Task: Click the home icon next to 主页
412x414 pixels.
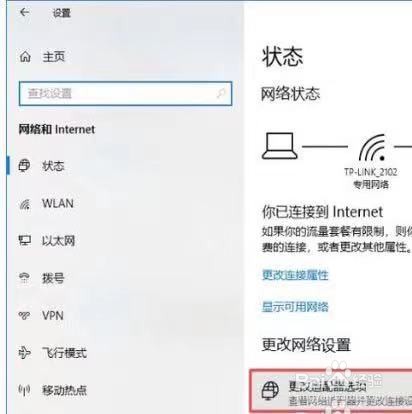Action: point(25,56)
